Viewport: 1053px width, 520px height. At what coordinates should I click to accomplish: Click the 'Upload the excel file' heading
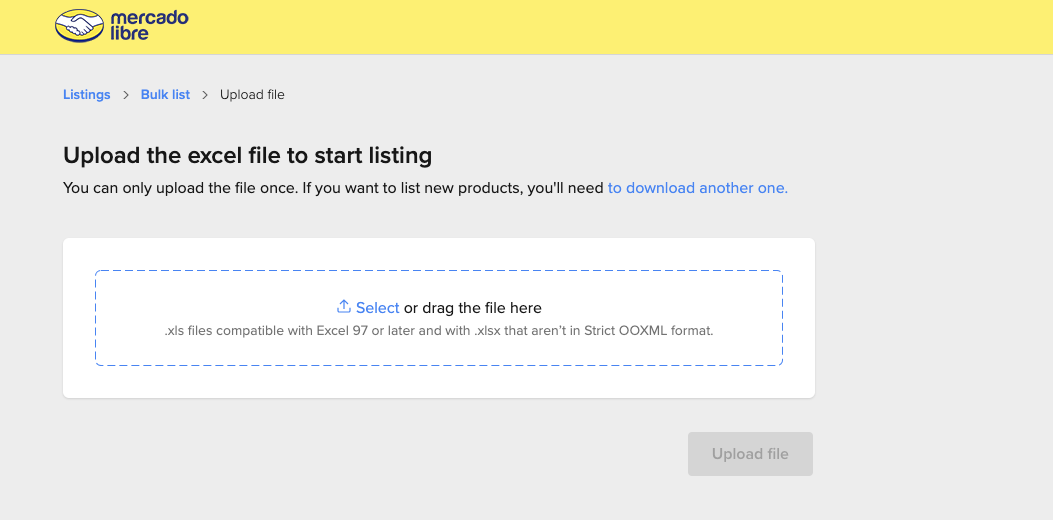(247, 156)
